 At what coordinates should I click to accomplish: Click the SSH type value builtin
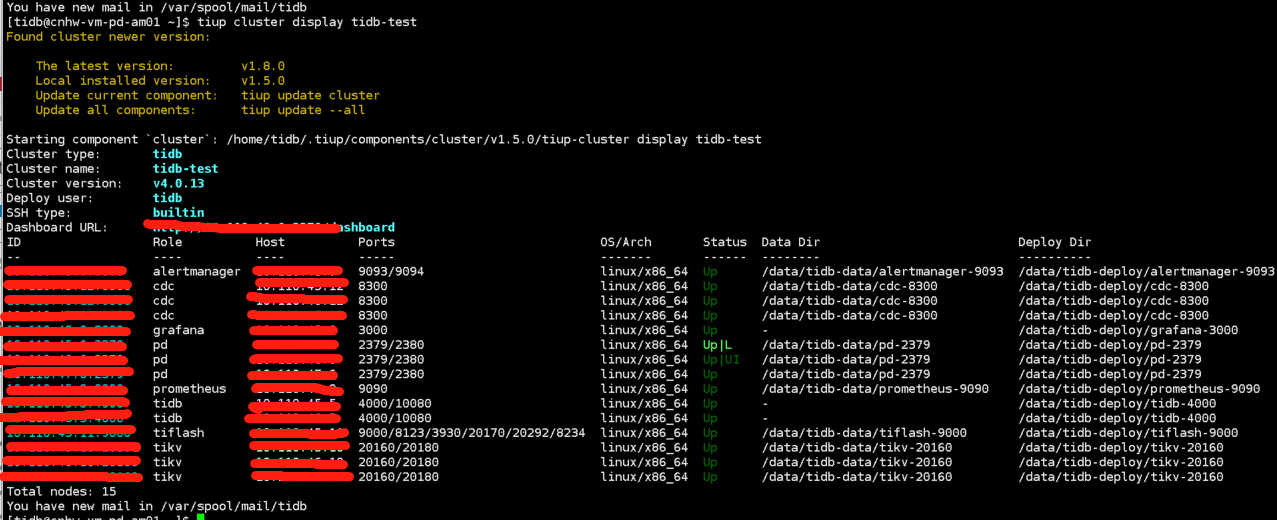click(x=178, y=213)
